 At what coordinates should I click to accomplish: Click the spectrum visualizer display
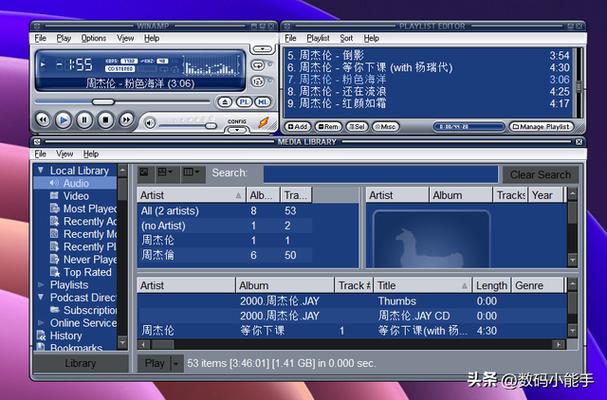pos(211,65)
